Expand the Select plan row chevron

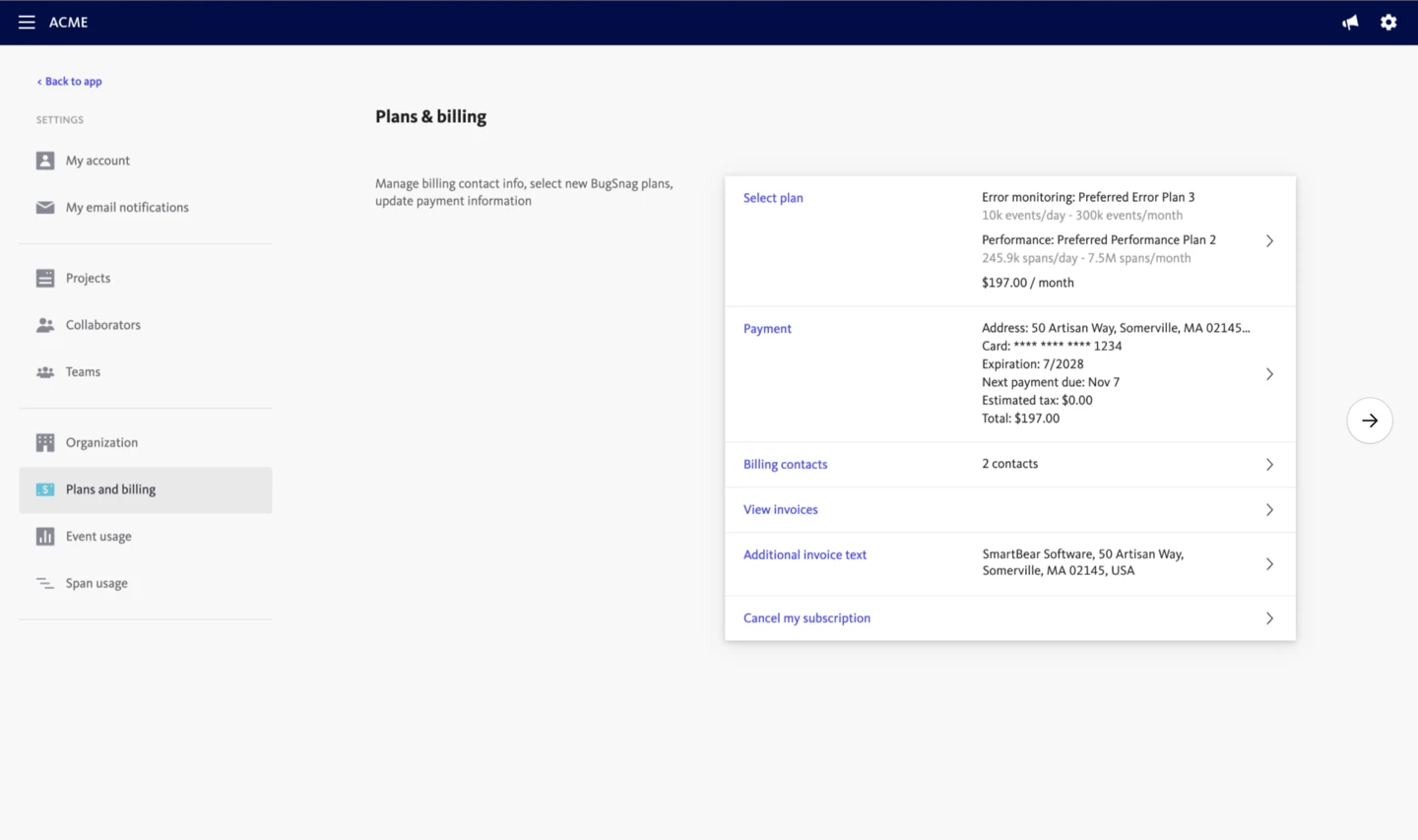1269,241
